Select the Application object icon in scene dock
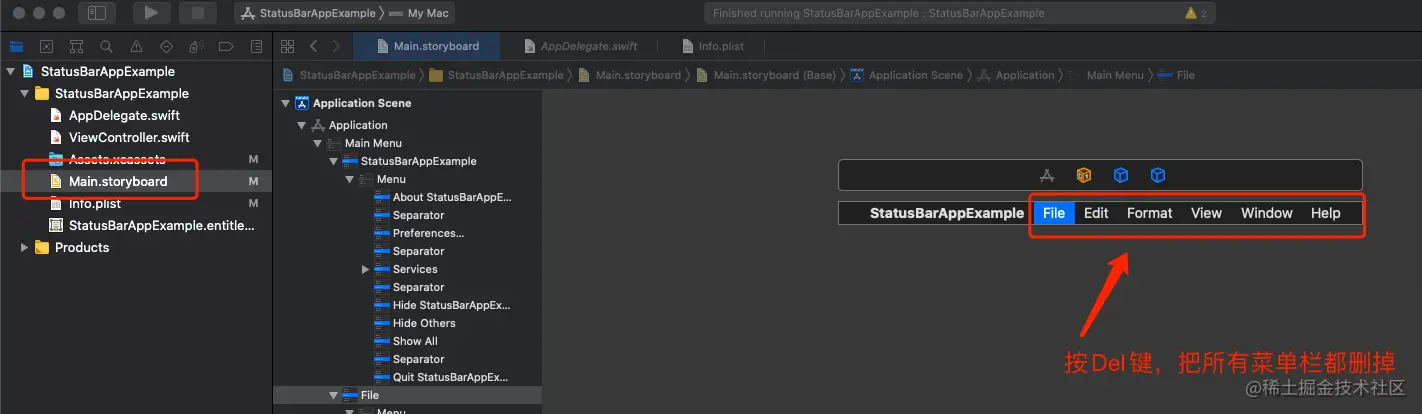1422x414 pixels. tap(1047, 175)
